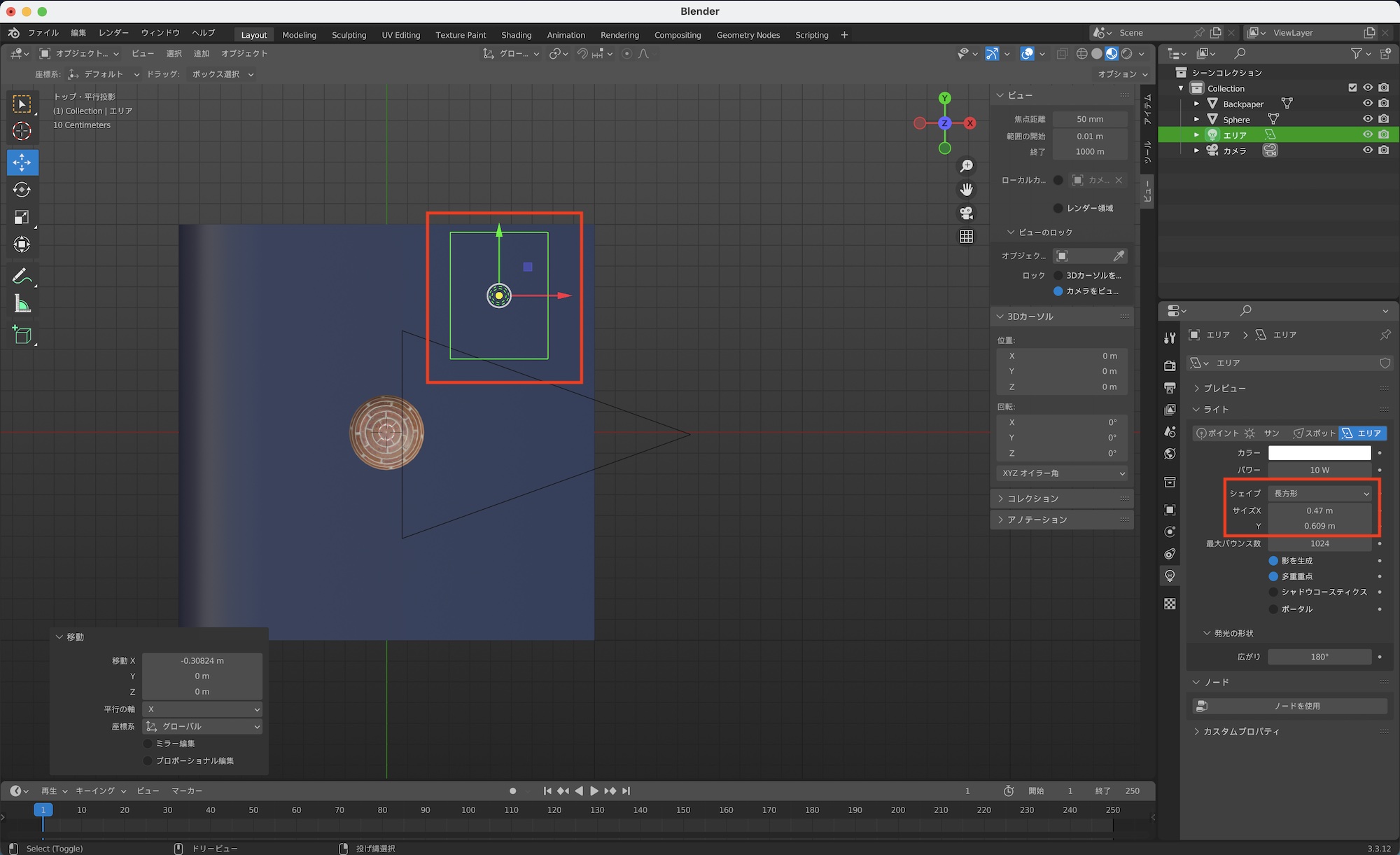
Task: Activate the Measure tool
Action: (x=22, y=304)
